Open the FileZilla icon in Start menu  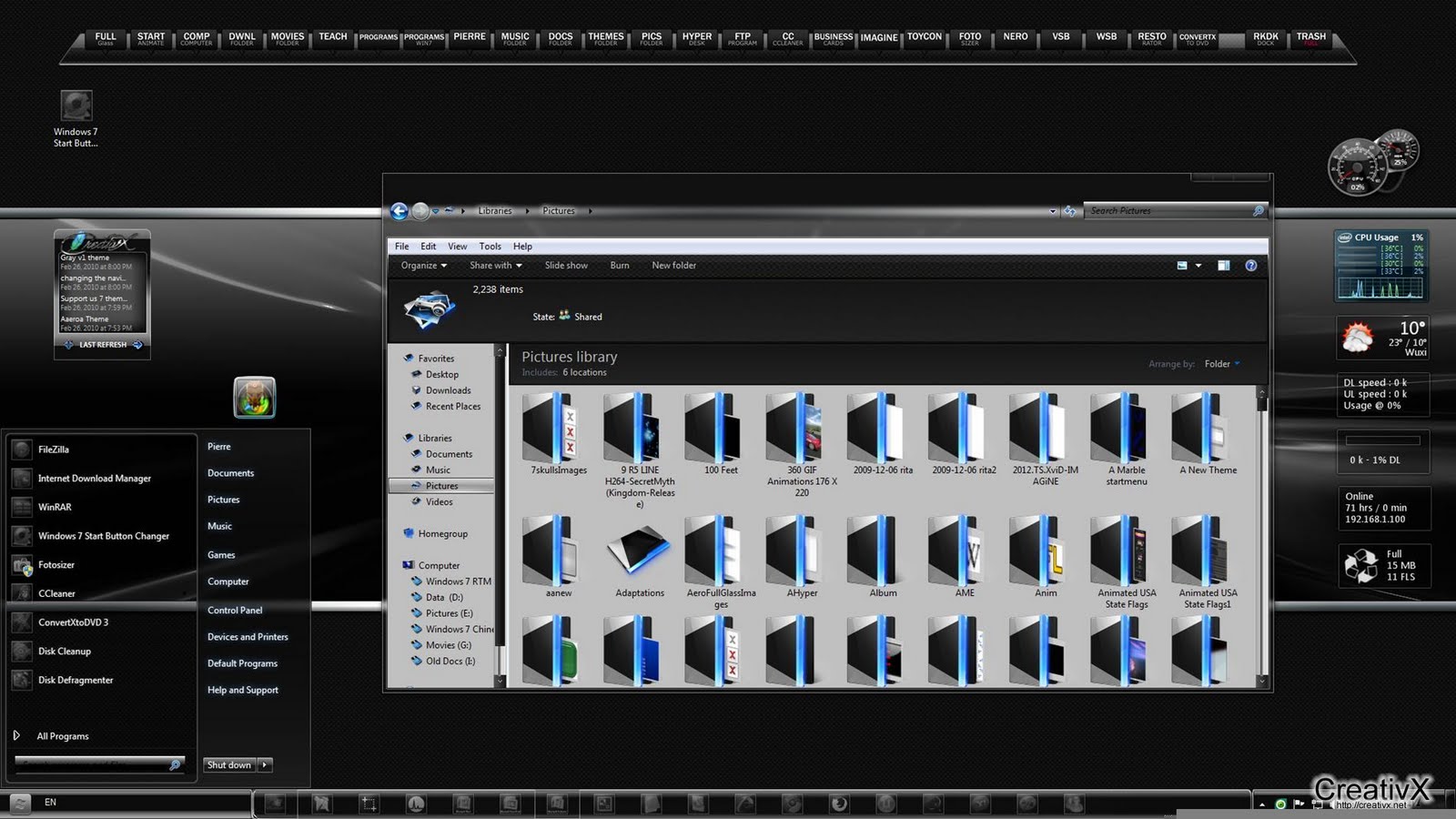pyautogui.click(x=21, y=450)
